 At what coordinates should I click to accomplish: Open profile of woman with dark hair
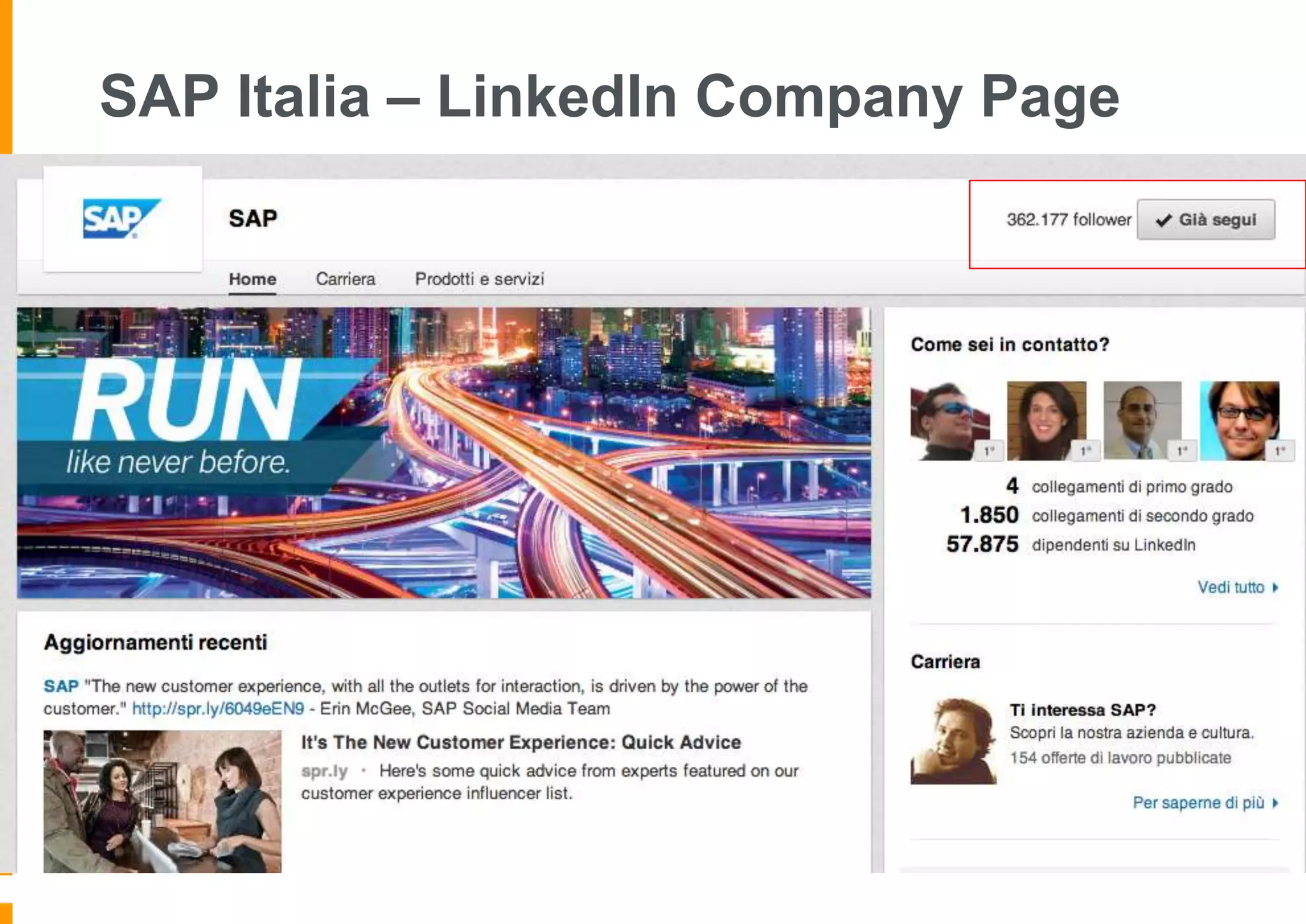1046,421
